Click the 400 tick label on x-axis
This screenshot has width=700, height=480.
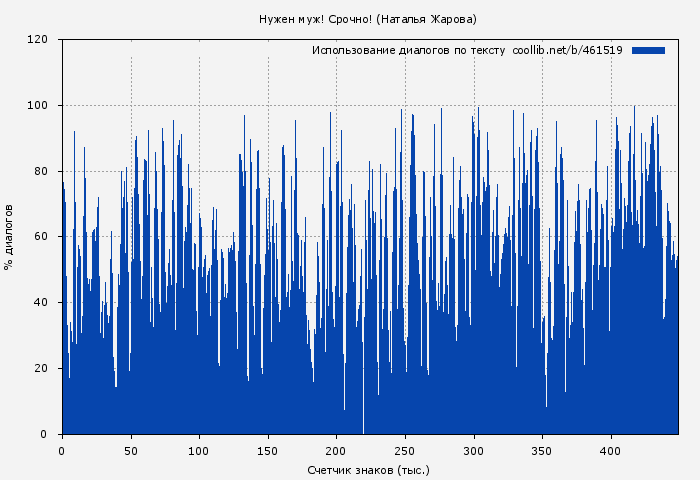coord(610,450)
